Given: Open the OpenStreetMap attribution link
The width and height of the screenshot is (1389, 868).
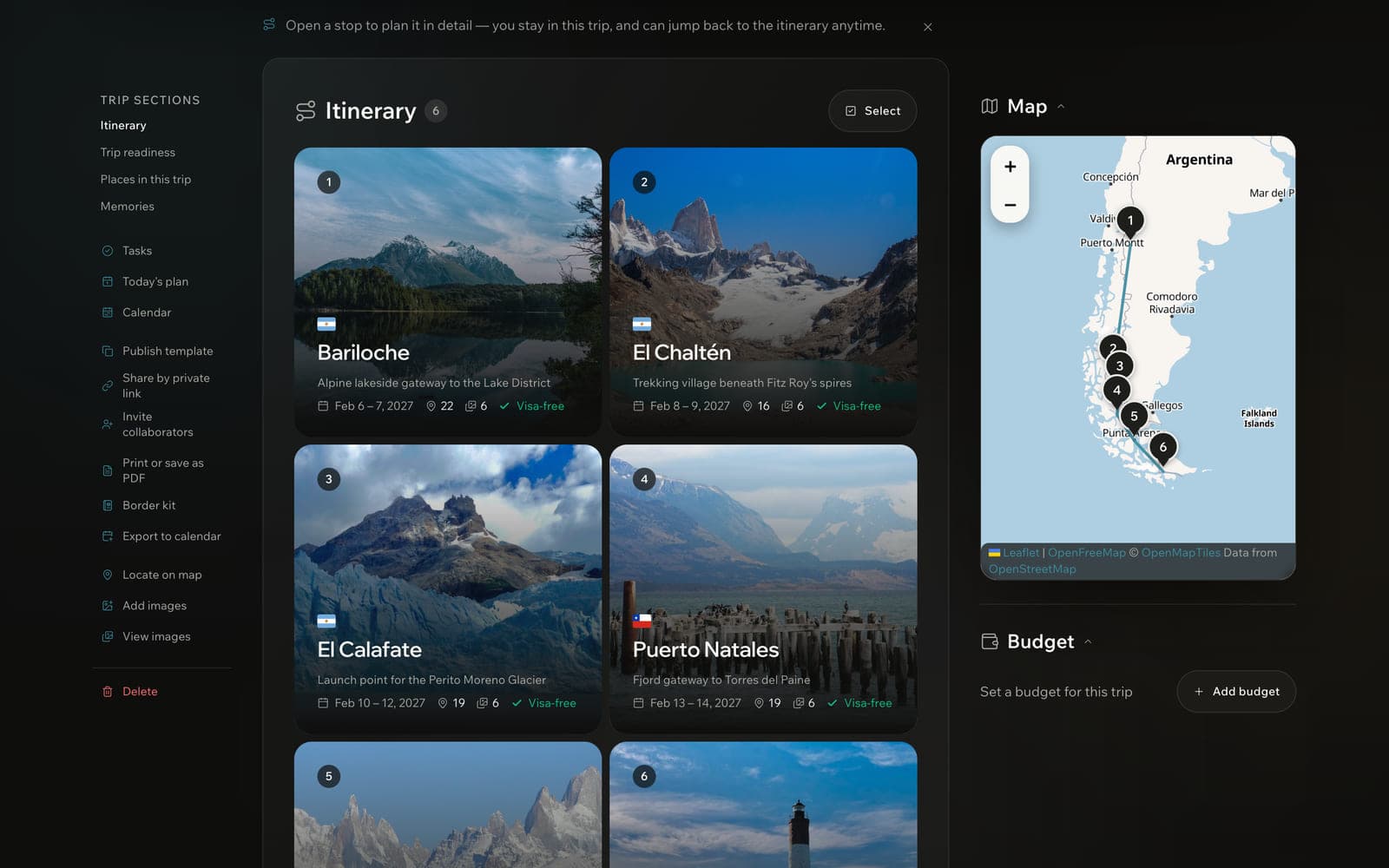Looking at the screenshot, I should 1032,569.
